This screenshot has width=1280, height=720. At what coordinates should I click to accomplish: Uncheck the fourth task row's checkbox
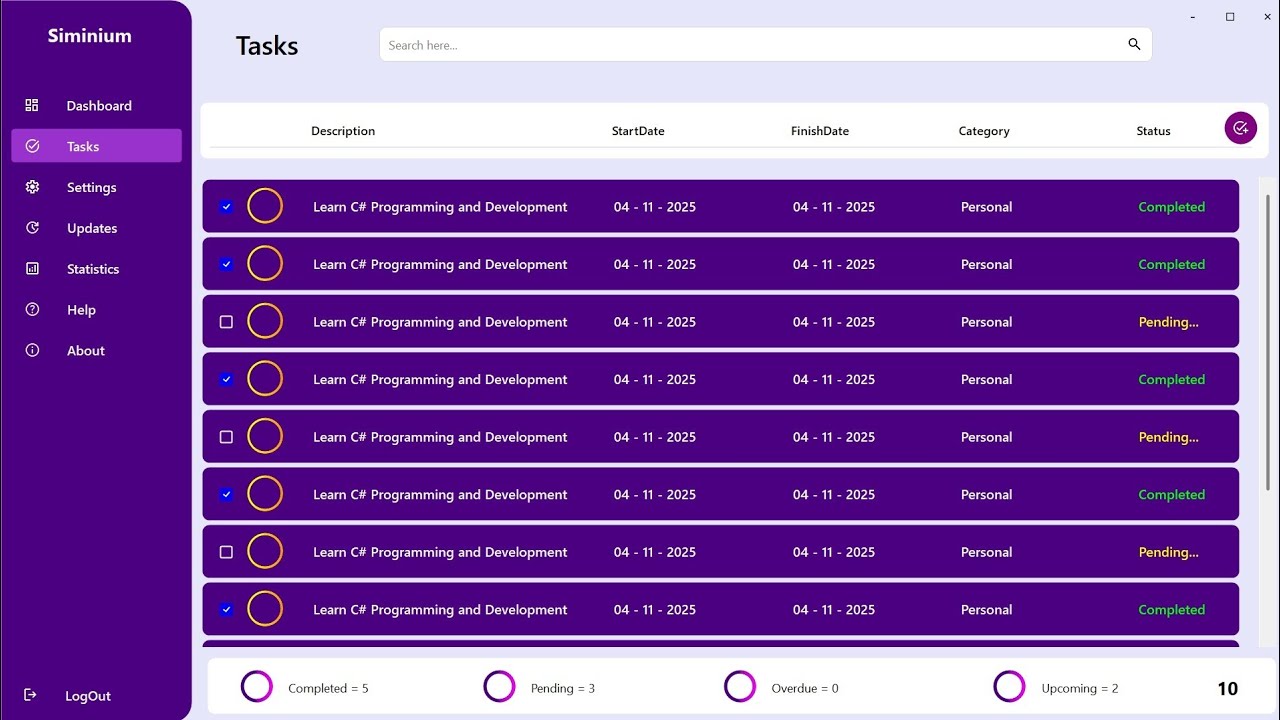[x=226, y=379]
